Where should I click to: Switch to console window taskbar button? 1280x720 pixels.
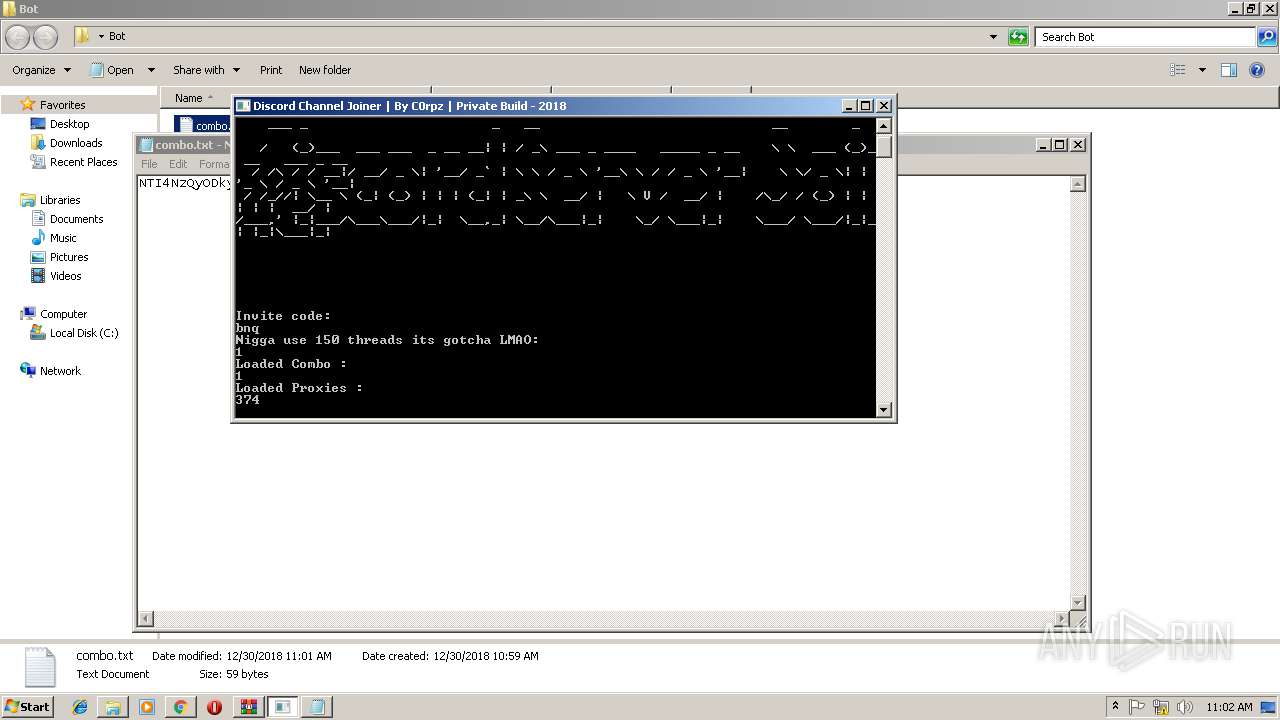pos(282,707)
